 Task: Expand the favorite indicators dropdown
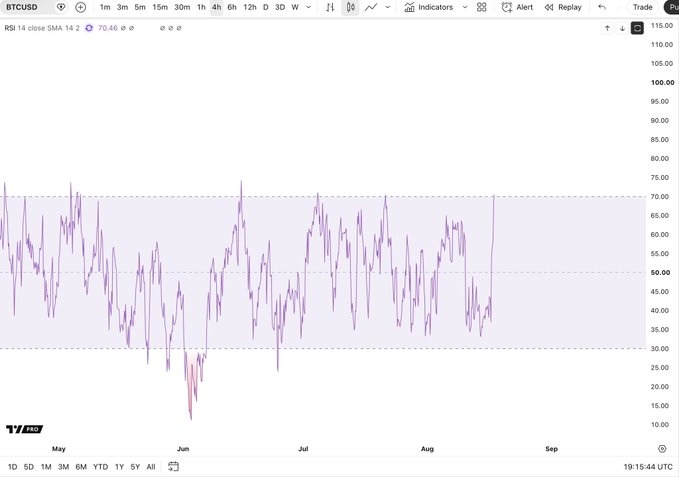pyautogui.click(x=465, y=7)
